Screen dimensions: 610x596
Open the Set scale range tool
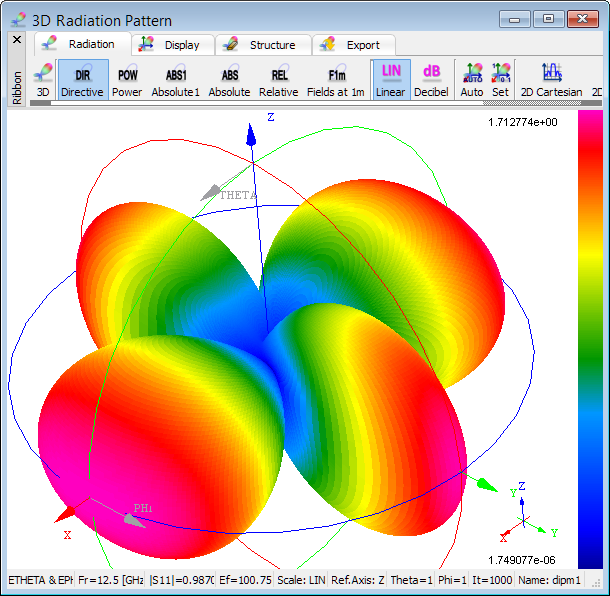click(500, 80)
